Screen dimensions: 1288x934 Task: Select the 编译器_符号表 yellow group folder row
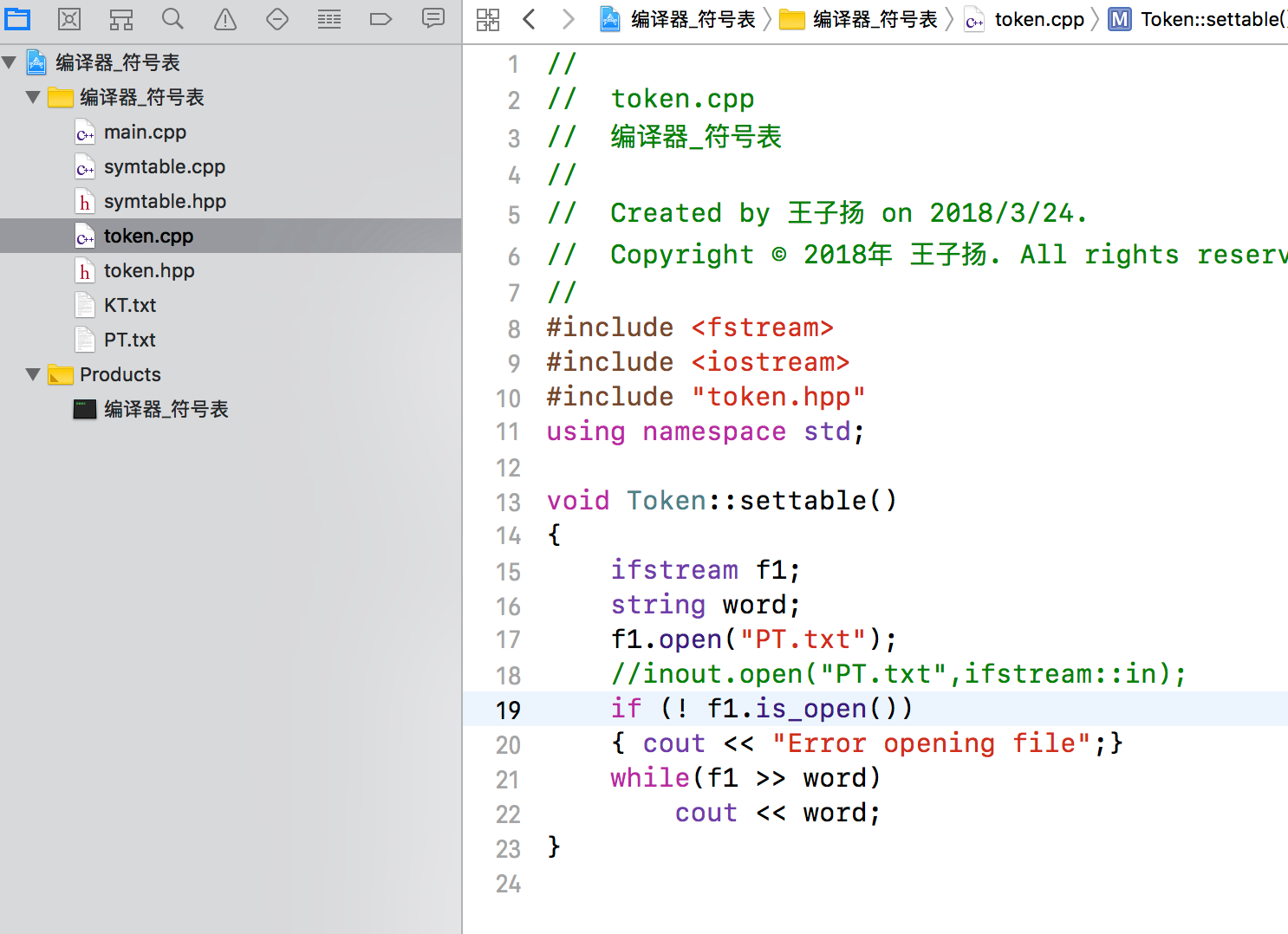(x=231, y=97)
